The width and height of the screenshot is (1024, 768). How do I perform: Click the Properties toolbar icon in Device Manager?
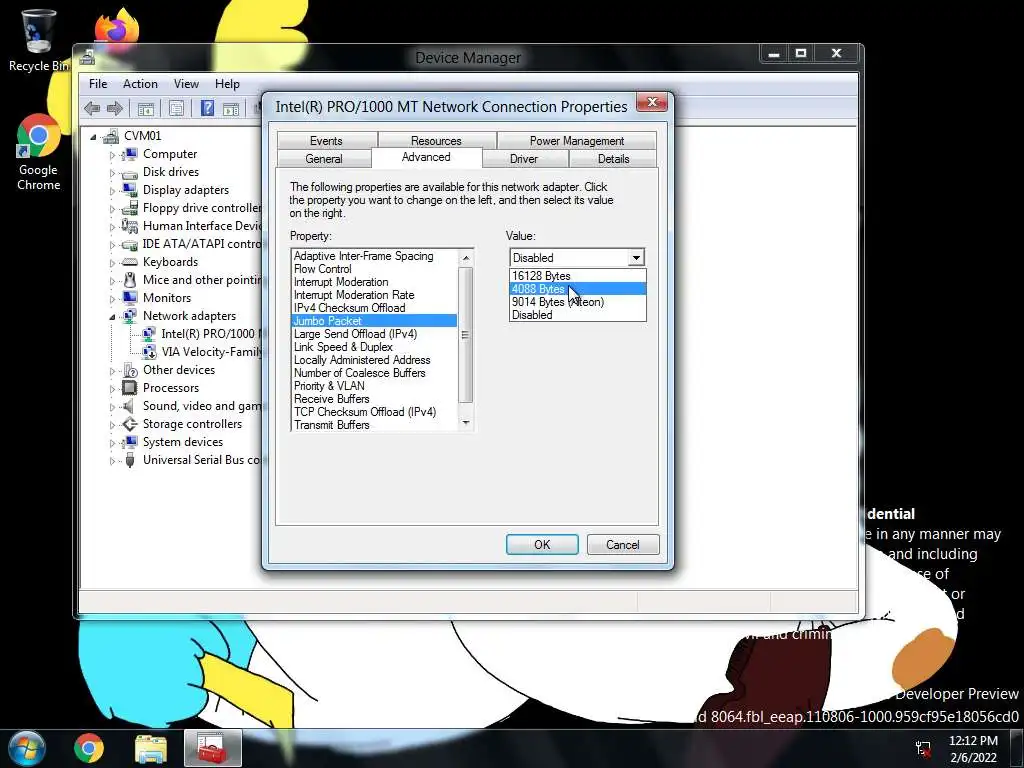coord(176,108)
